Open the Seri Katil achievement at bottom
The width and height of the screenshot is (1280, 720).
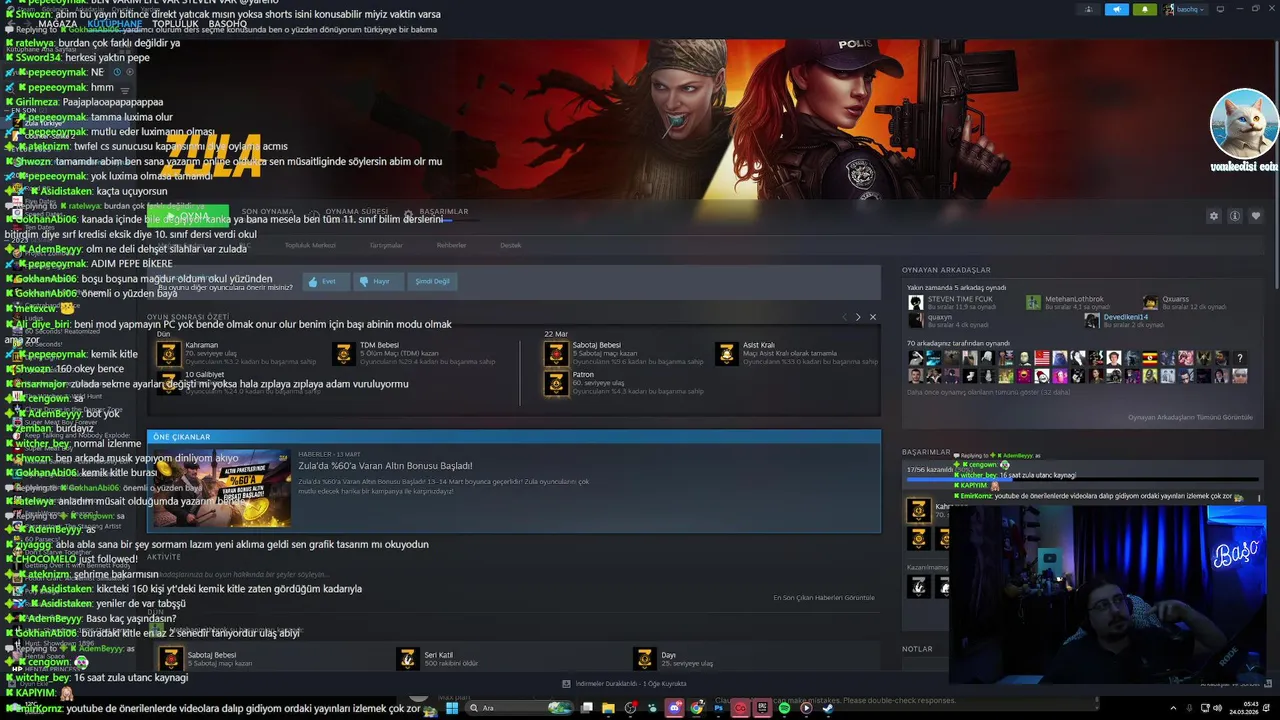click(x=407, y=659)
